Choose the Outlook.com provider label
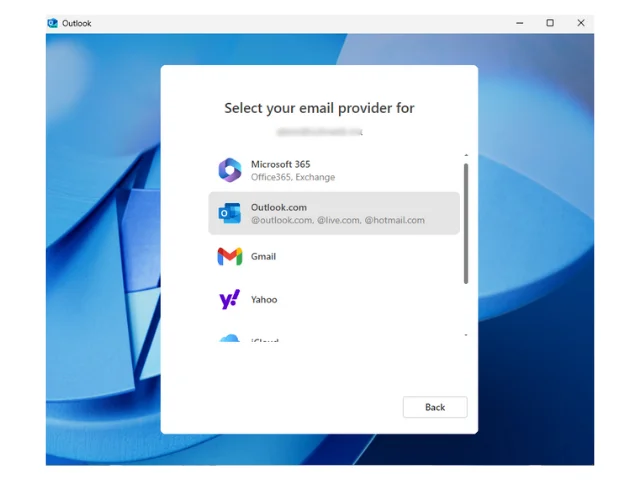 (x=279, y=207)
